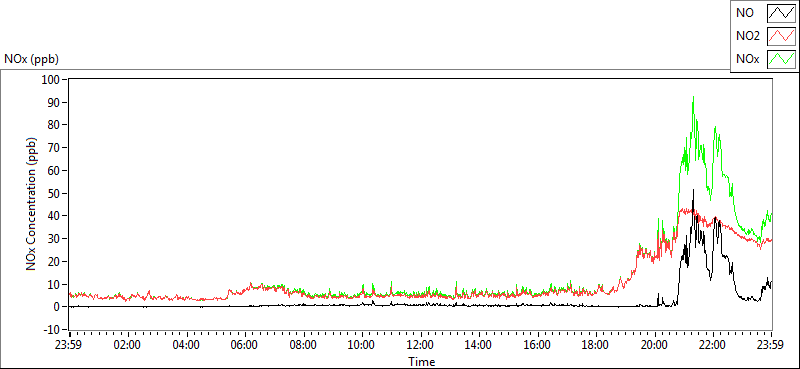The height and width of the screenshot is (369, 800).
Task: Click the 22:00 x-axis tick label
Action: [x=713, y=344]
